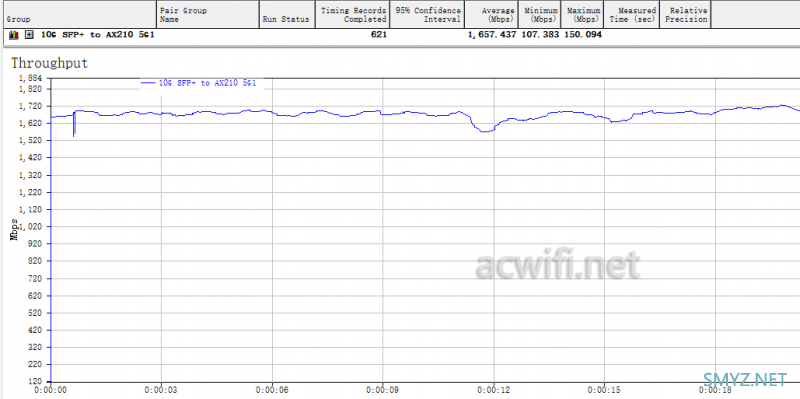Image resolution: width=800 pixels, height=399 pixels.
Task: Click the Throughput graph title
Action: pyautogui.click(x=49, y=63)
